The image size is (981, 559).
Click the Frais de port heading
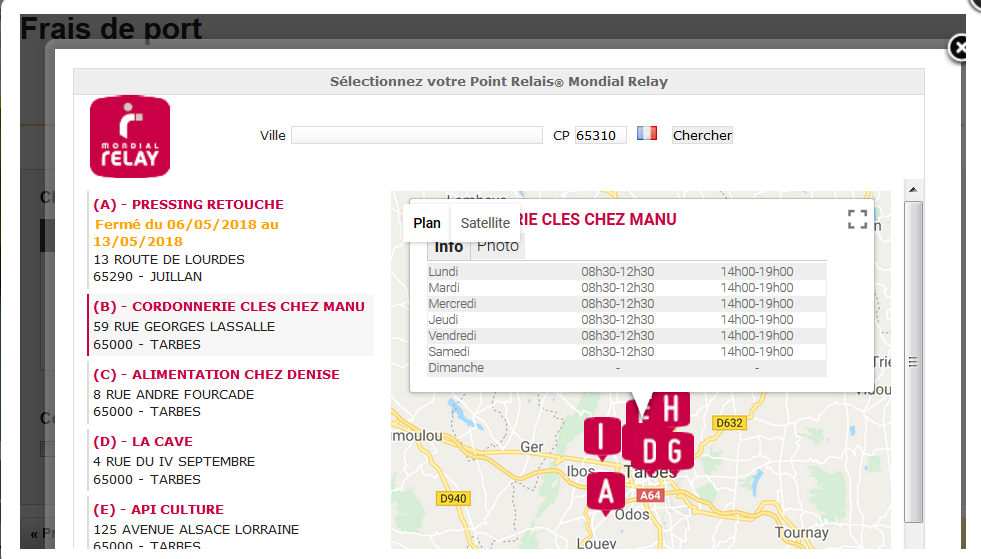tap(111, 29)
